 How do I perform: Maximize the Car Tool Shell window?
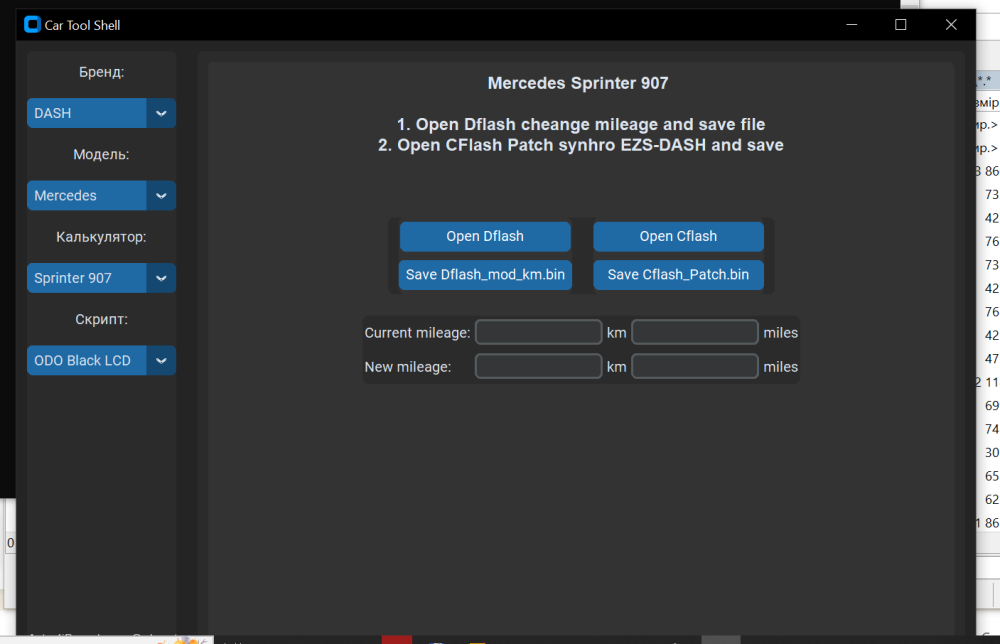point(901,25)
